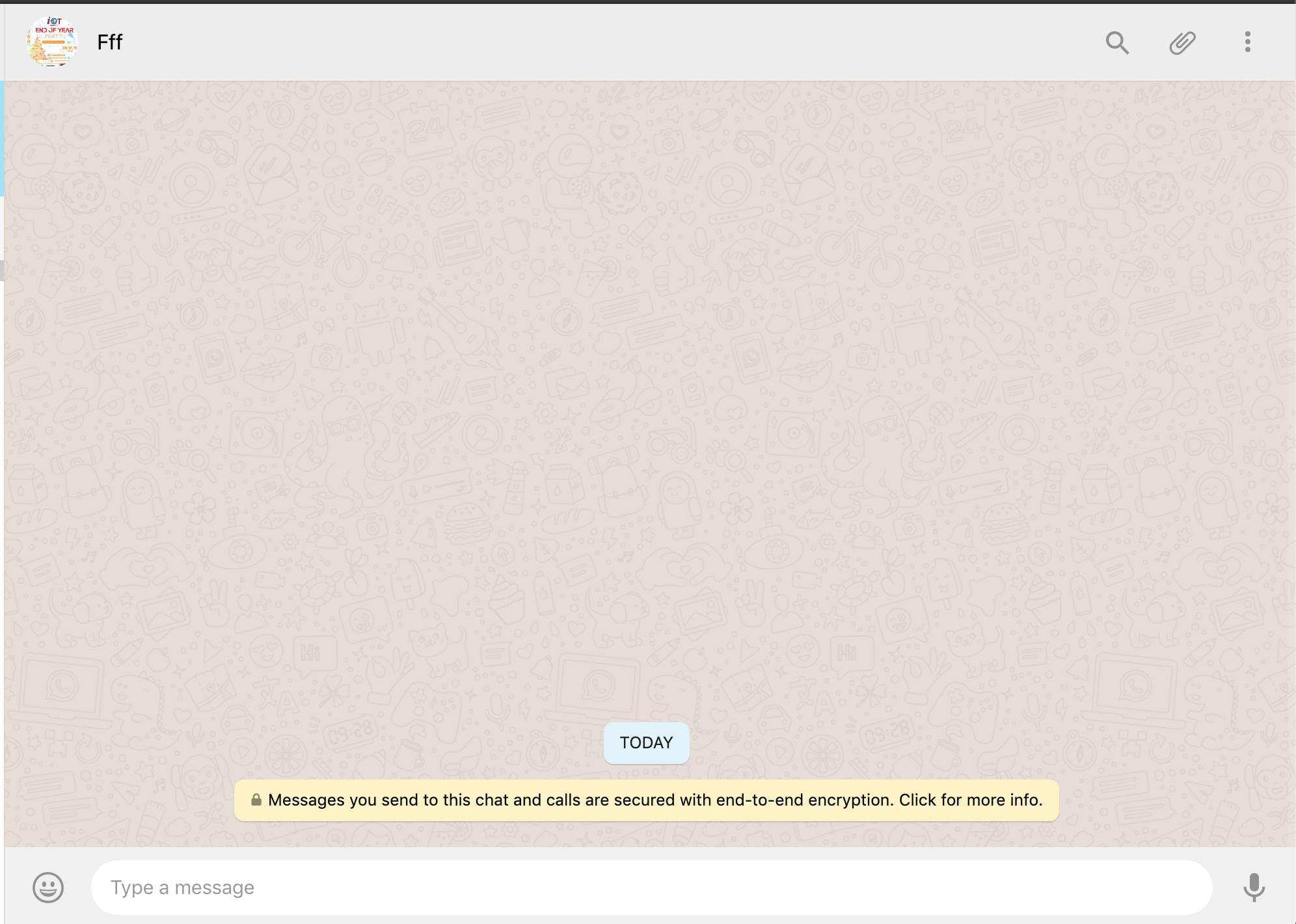Click the end-to-end encryption info banner
This screenshot has width=1296, height=924.
click(646, 800)
